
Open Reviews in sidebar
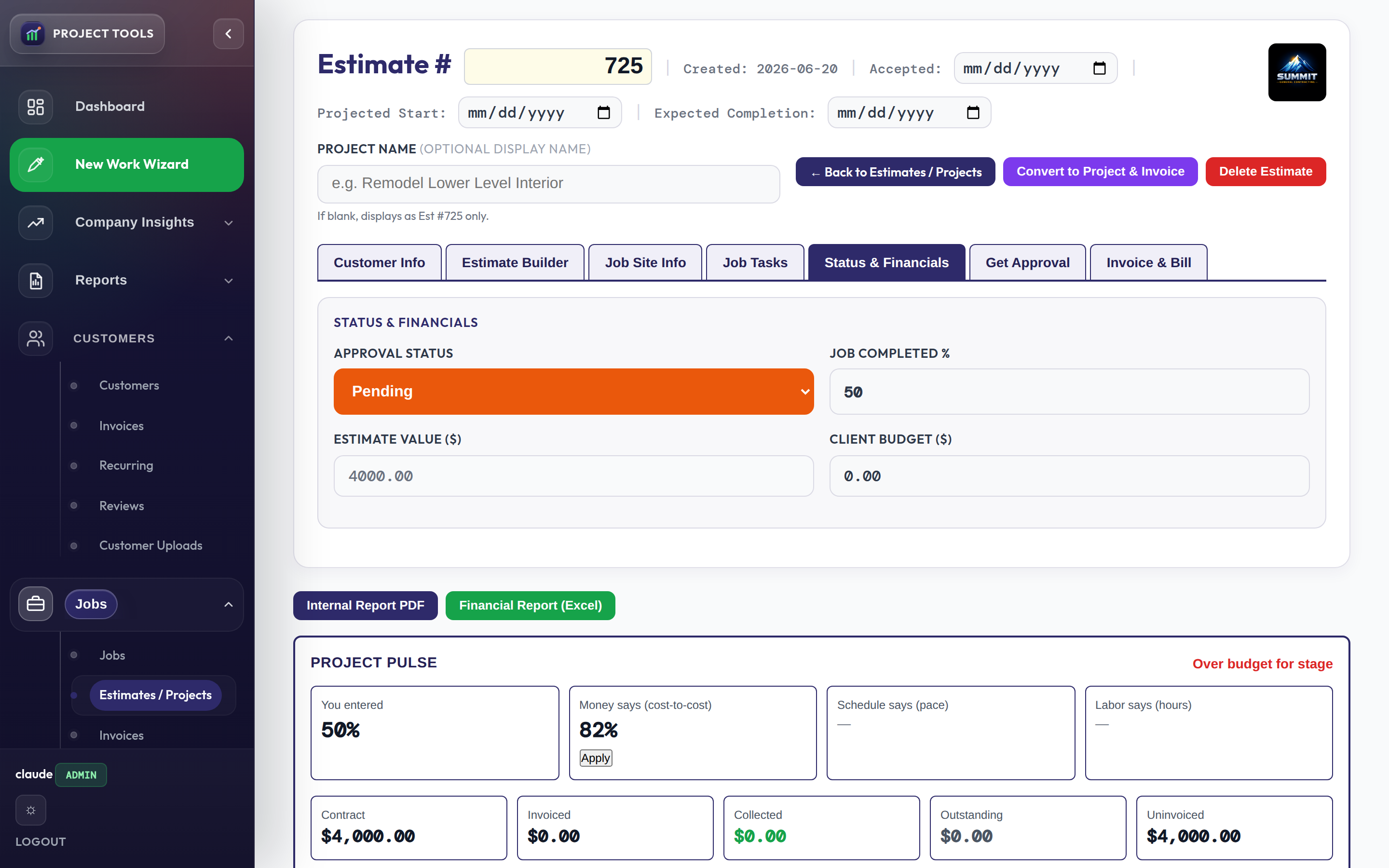coord(122,506)
